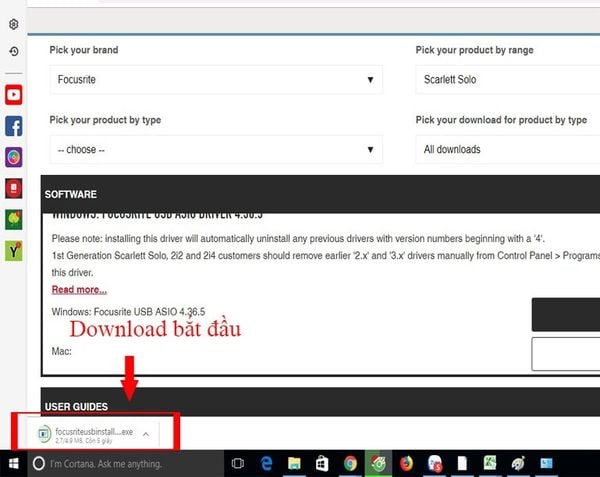
Task: Expand the download item options chevron
Action: click(x=146, y=434)
